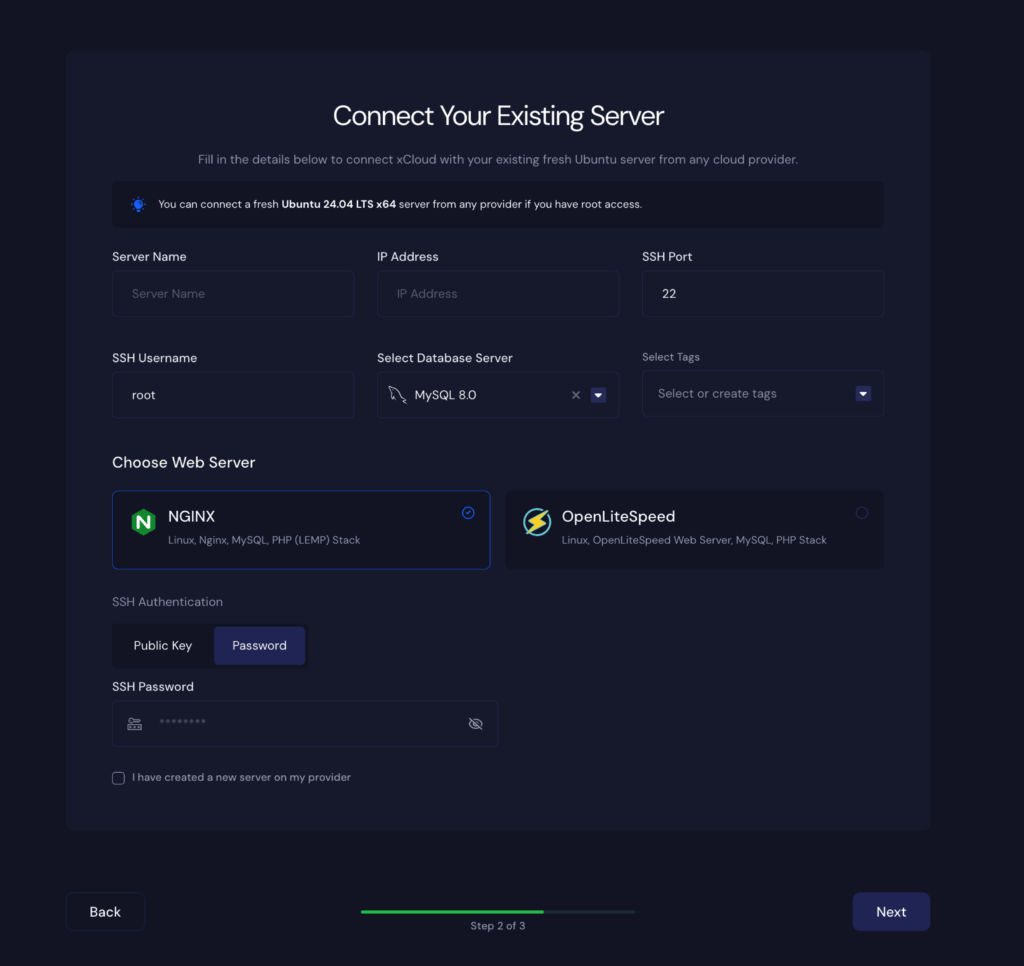Check 'I have created a new server' box
Image resolution: width=1024 pixels, height=966 pixels.
point(119,778)
